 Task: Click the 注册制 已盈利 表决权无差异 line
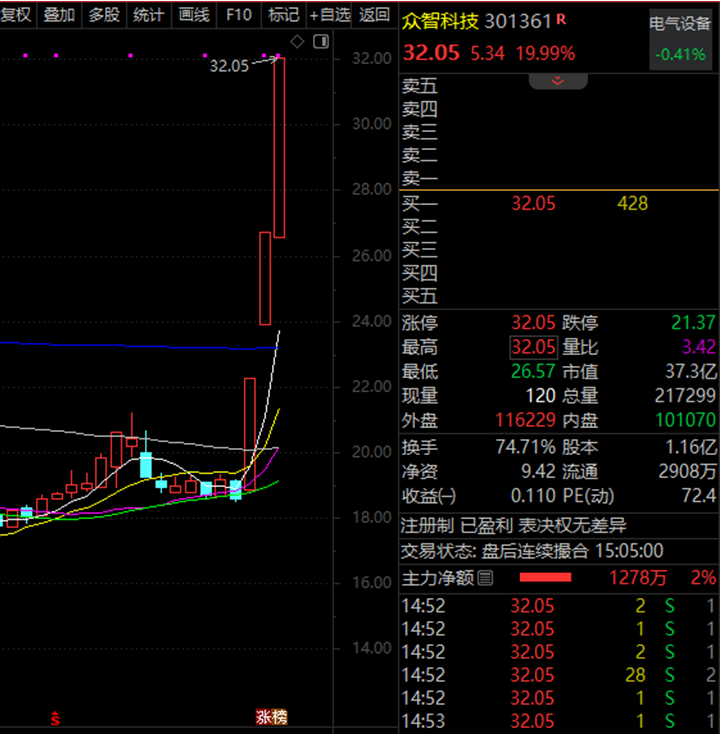(x=514, y=526)
